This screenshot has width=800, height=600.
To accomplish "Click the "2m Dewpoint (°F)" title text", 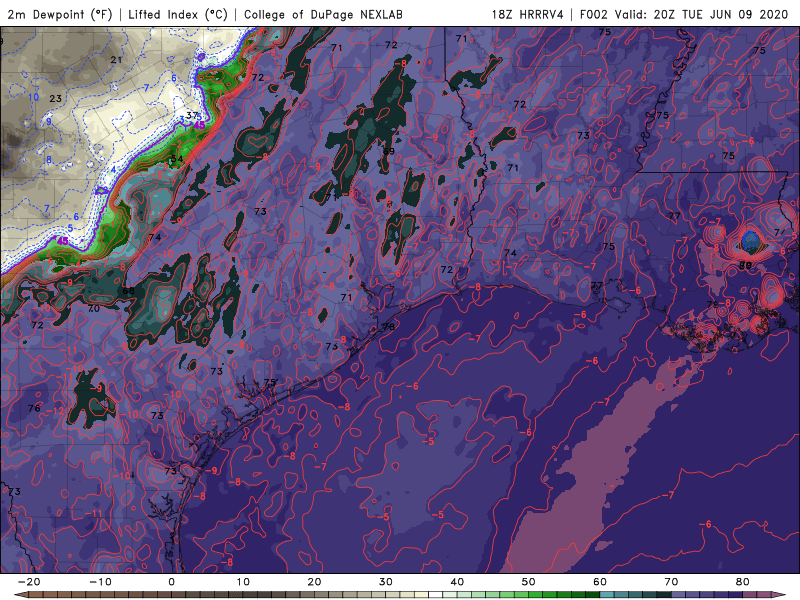I will [60, 15].
